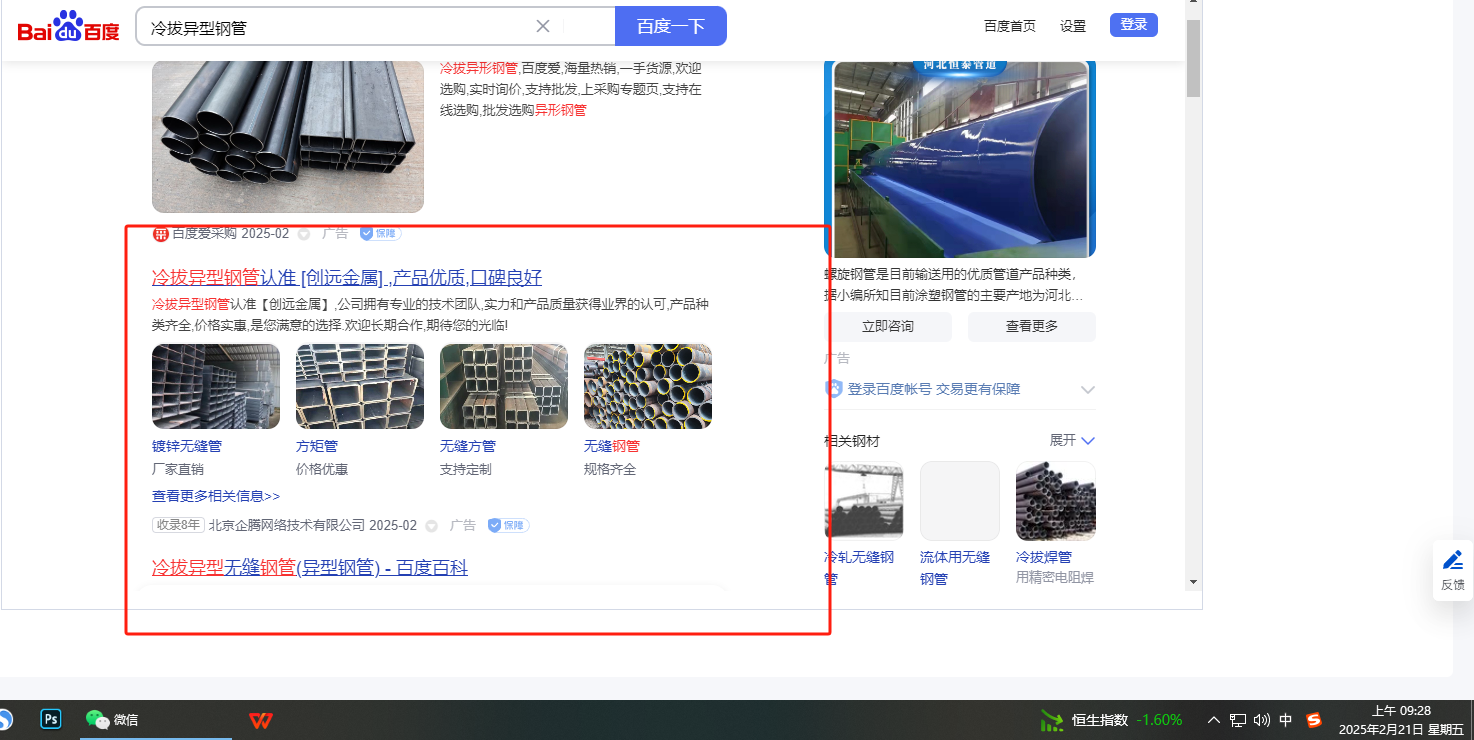This screenshot has width=1474, height=740.
Task: Open Photoshop from the taskbar
Action: [x=51, y=719]
